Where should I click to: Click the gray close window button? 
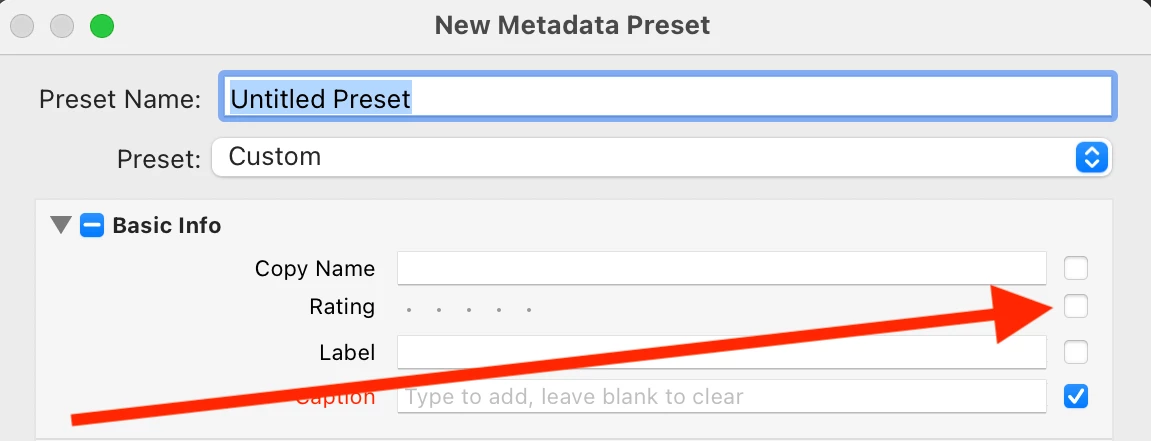pyautogui.click(x=23, y=26)
